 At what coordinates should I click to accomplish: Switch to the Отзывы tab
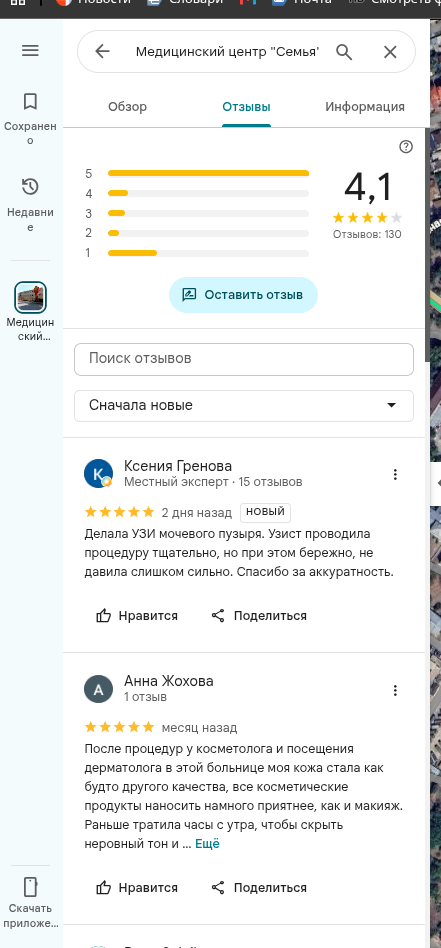(246, 107)
